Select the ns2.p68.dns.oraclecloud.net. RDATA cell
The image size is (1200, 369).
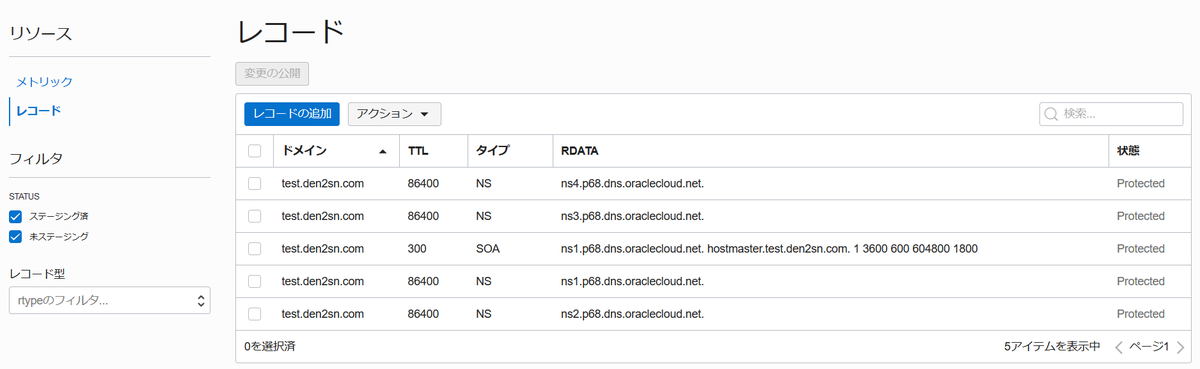point(632,314)
